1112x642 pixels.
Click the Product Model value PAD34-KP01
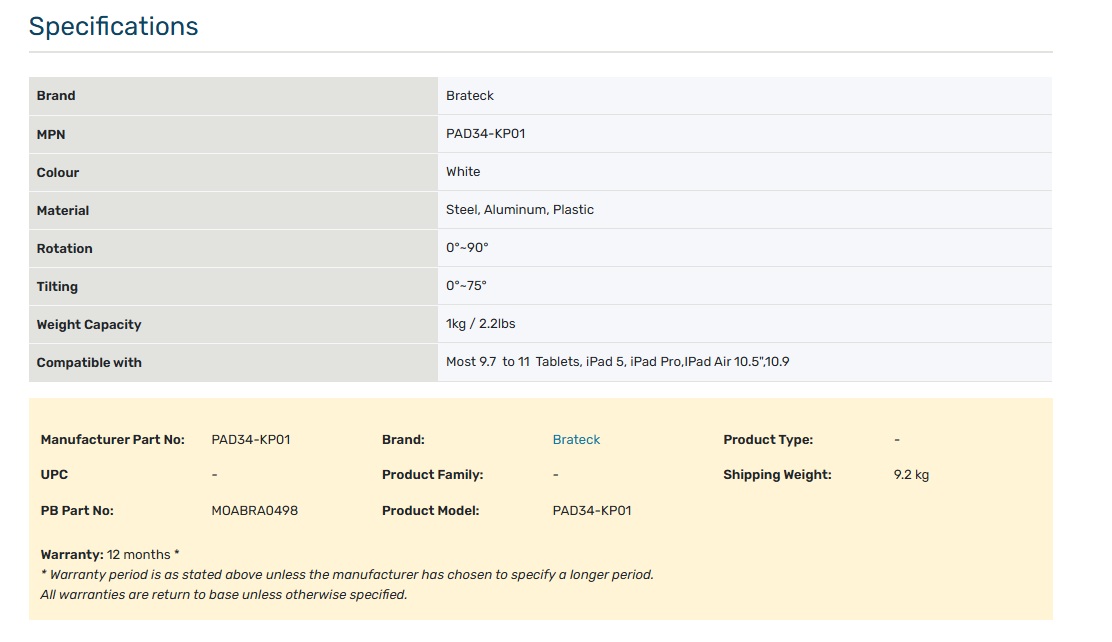(592, 511)
